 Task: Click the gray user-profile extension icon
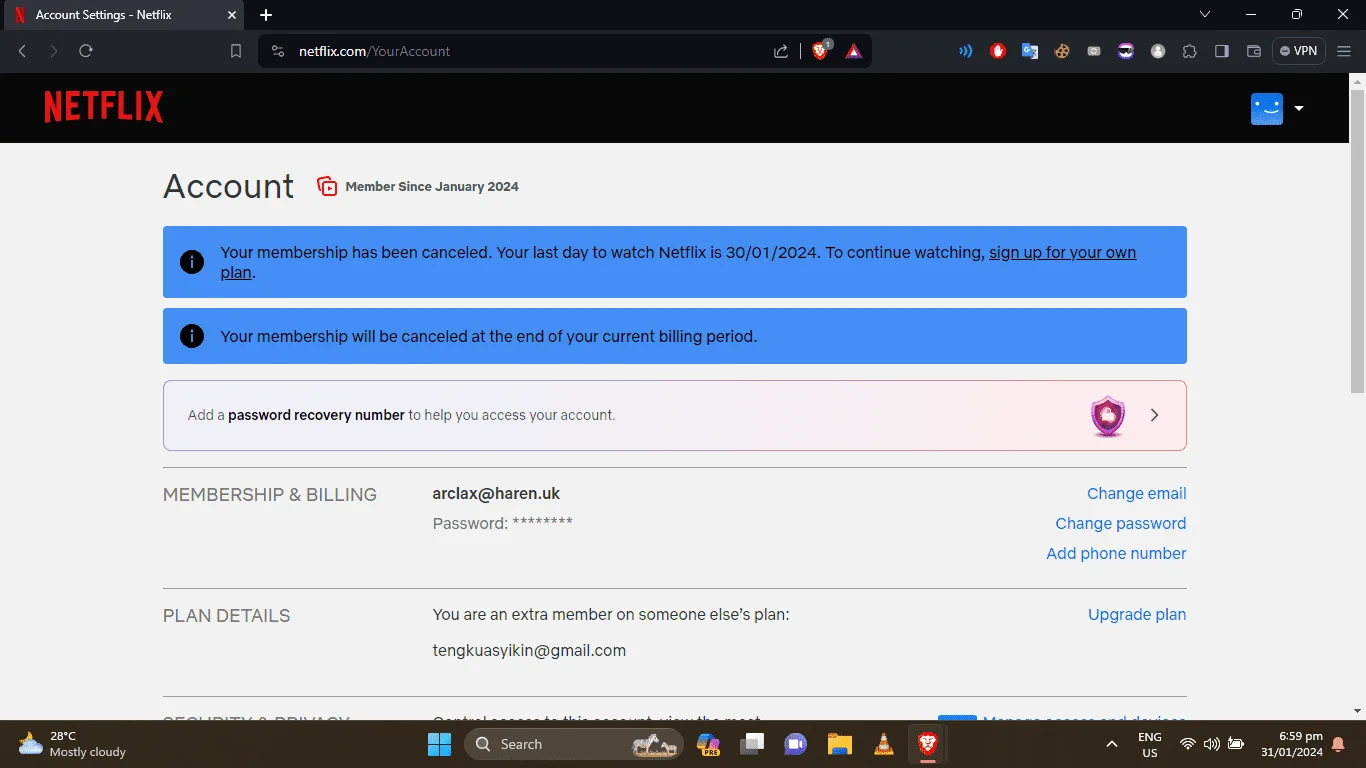click(1158, 51)
